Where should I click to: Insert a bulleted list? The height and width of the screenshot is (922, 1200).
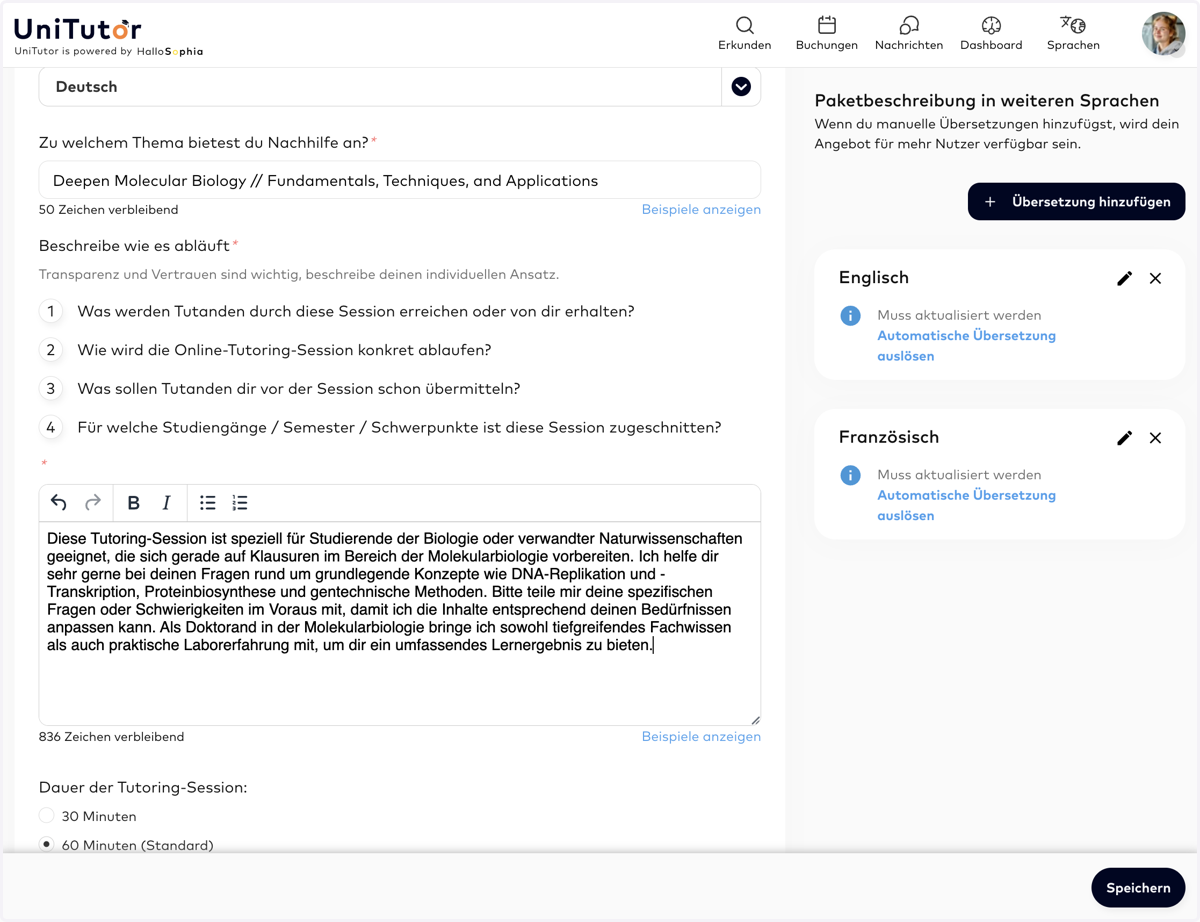point(208,503)
